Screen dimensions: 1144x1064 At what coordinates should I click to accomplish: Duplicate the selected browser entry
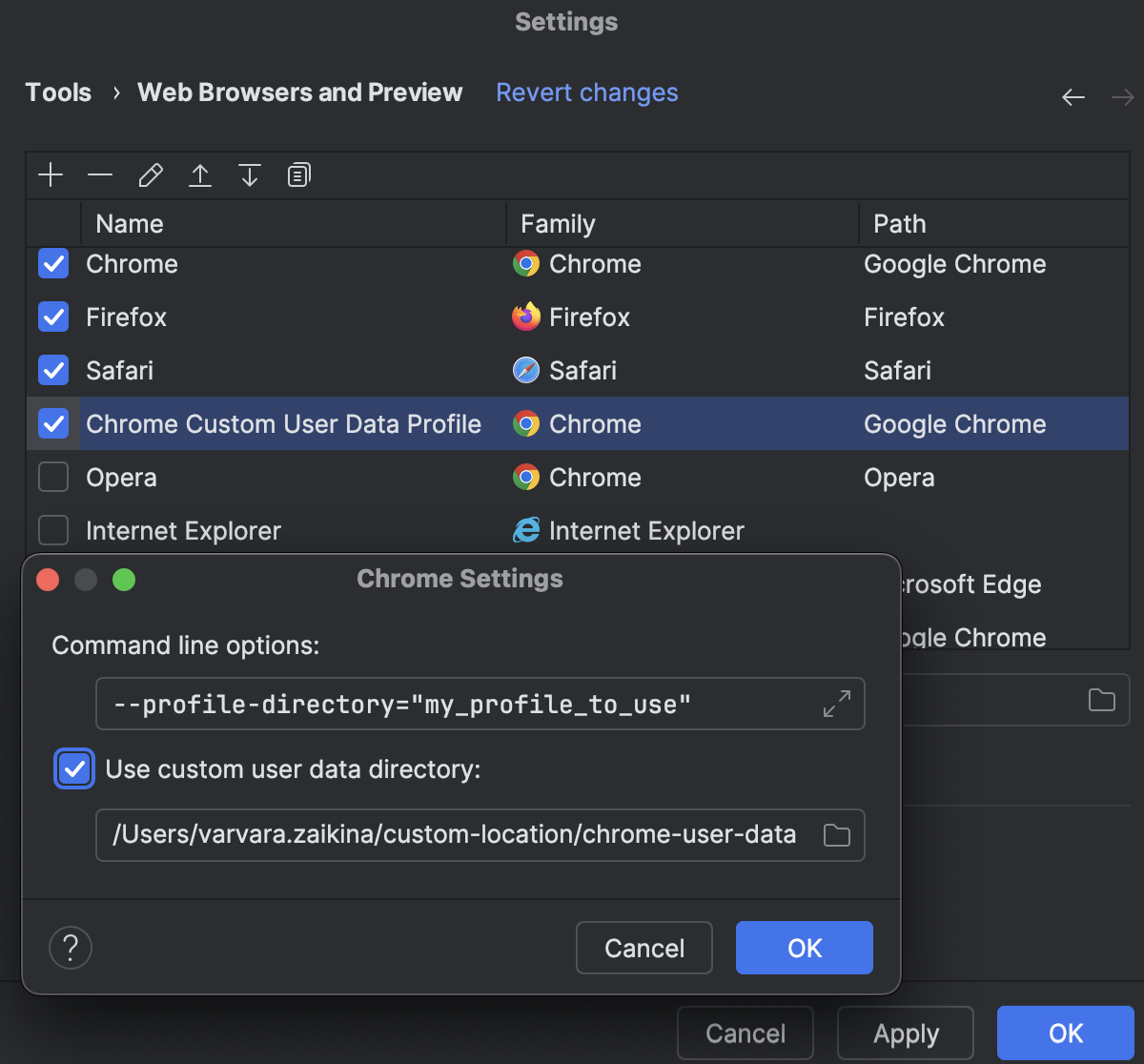298,174
